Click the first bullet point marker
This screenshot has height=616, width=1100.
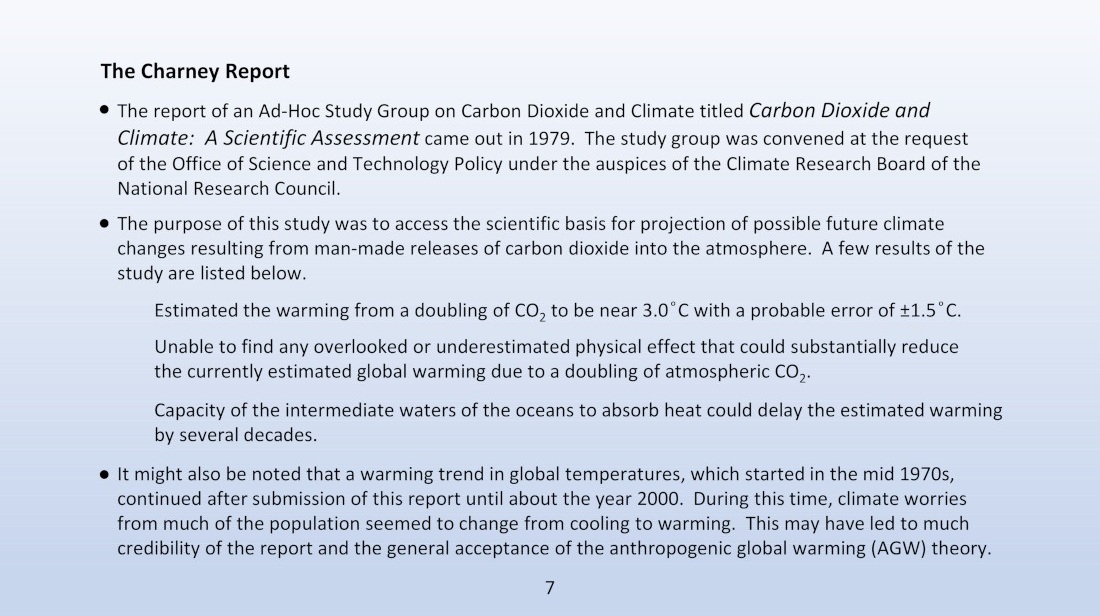pos(105,110)
